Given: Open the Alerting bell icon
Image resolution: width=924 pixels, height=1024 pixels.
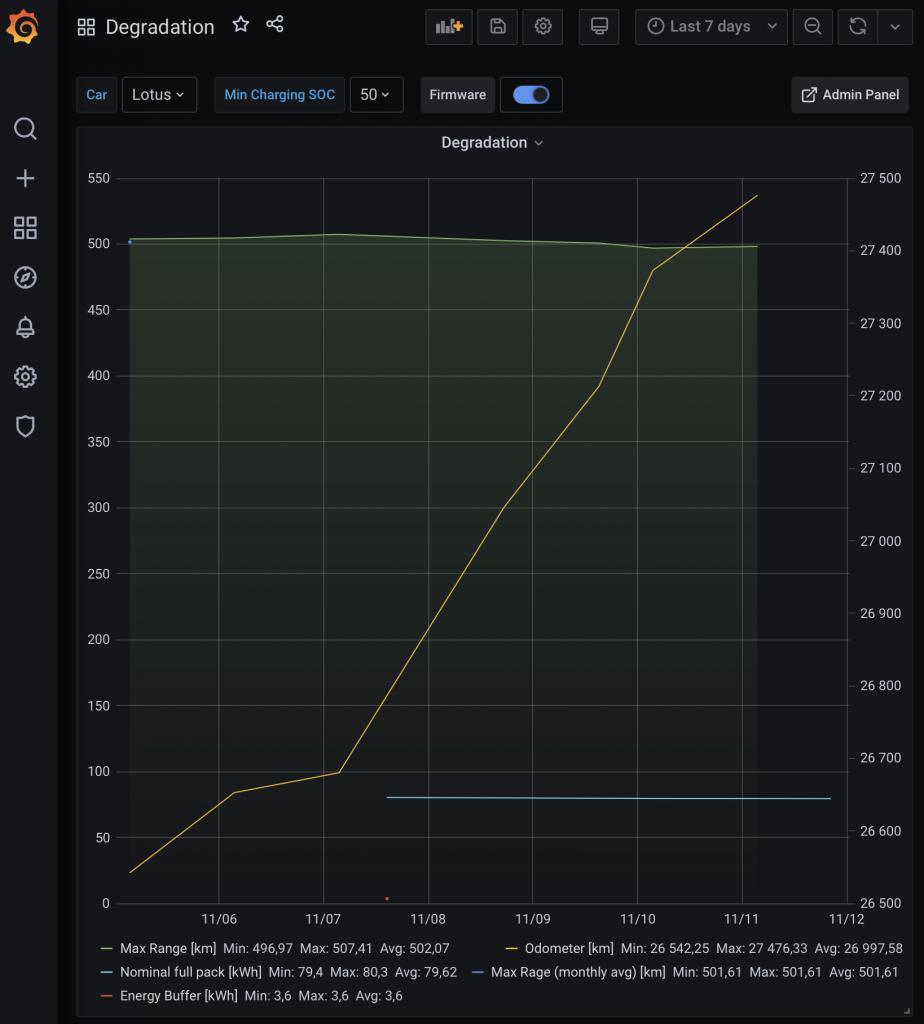Looking at the screenshot, I should 25,327.
